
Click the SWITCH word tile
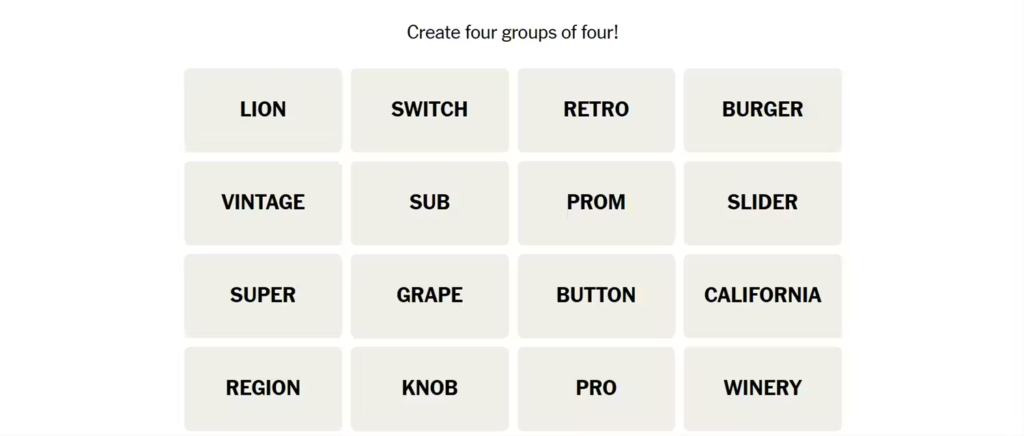coord(429,110)
